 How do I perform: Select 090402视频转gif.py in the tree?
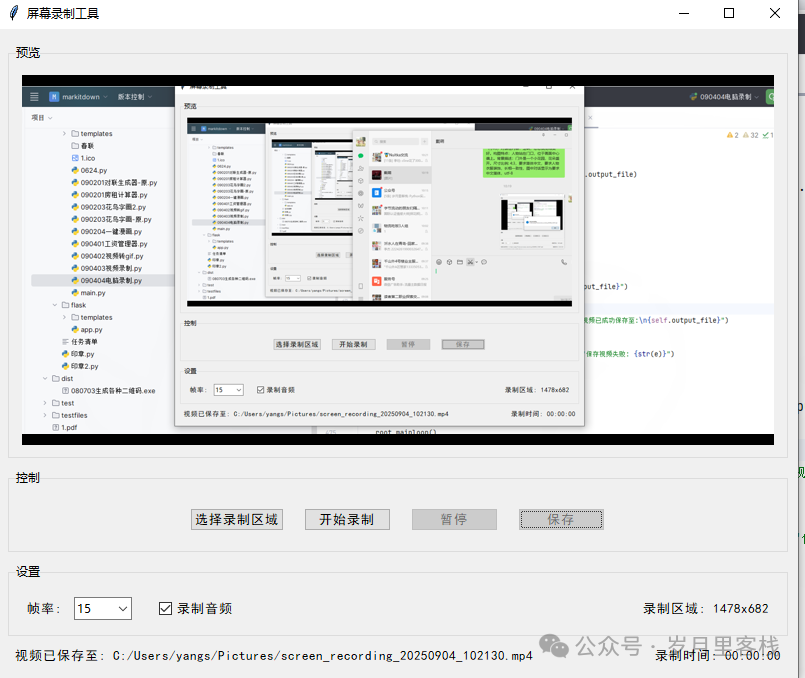click(x=107, y=256)
